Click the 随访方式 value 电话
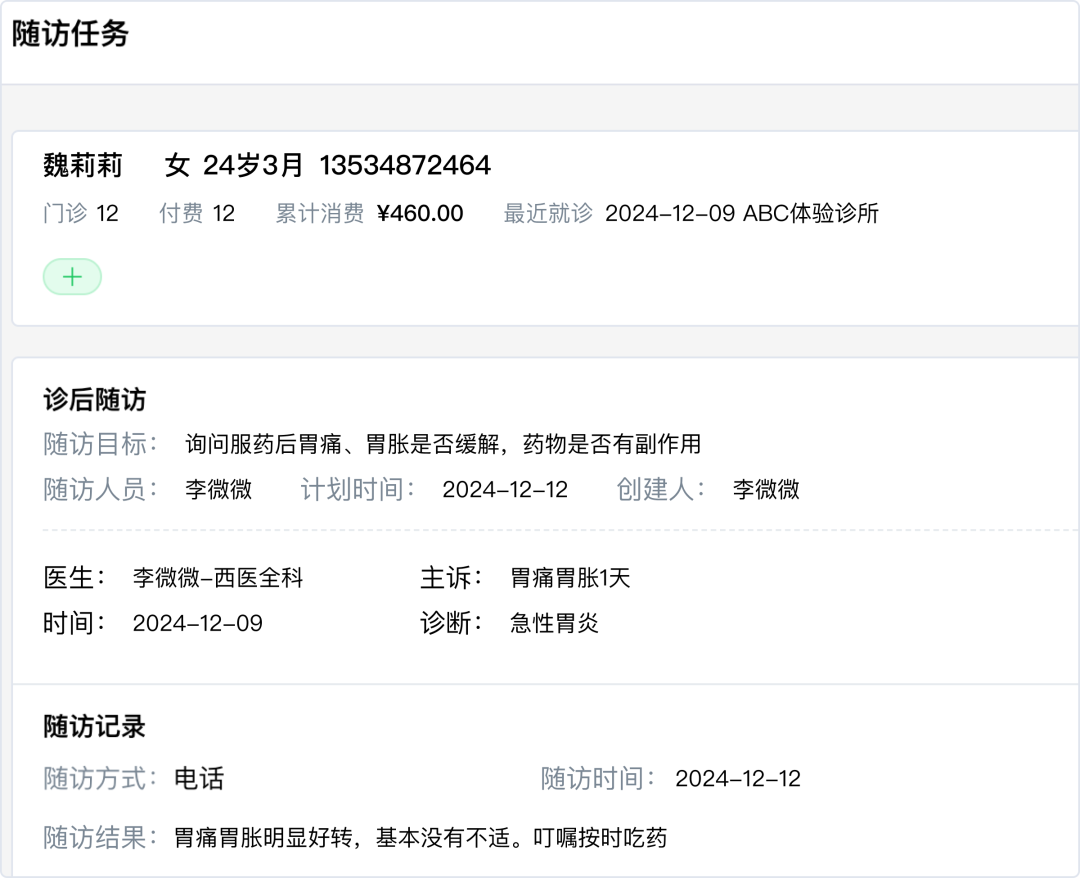This screenshot has width=1080, height=878. [x=199, y=778]
